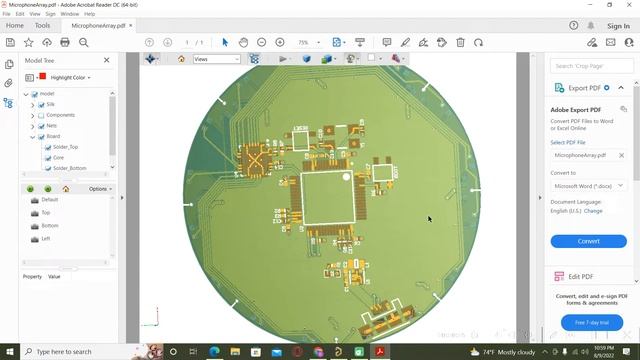Toggle the Model Tree sidebar icon
Screen dimensions: 640x360
tap(9, 103)
